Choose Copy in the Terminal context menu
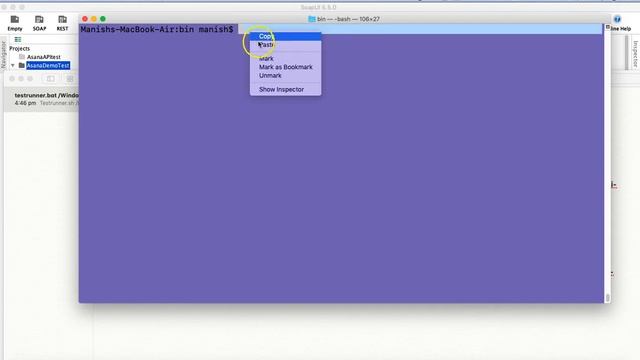The width and height of the screenshot is (640, 360). [285, 36]
